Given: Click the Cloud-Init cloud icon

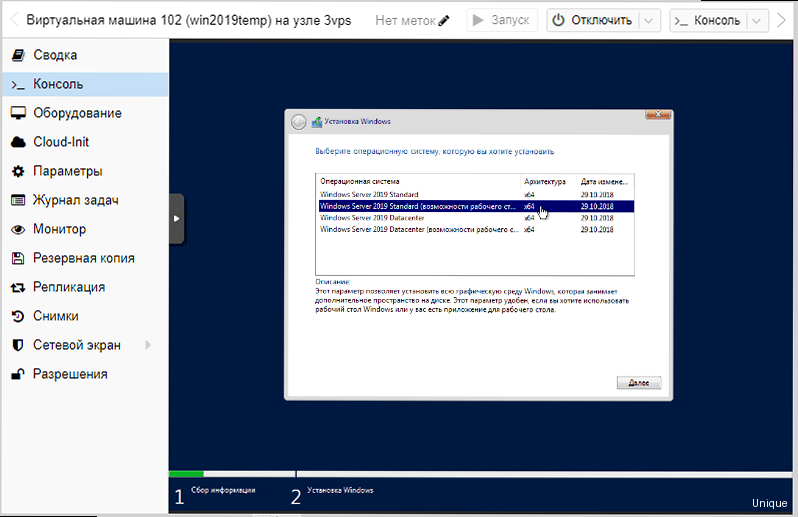Looking at the screenshot, I should tap(17, 142).
